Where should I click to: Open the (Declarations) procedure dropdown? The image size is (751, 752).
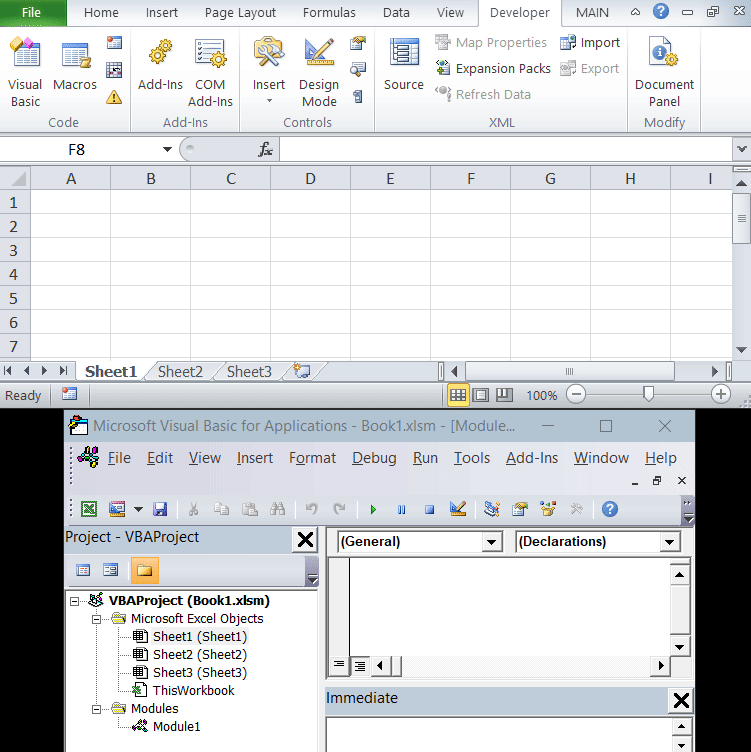[x=669, y=542]
